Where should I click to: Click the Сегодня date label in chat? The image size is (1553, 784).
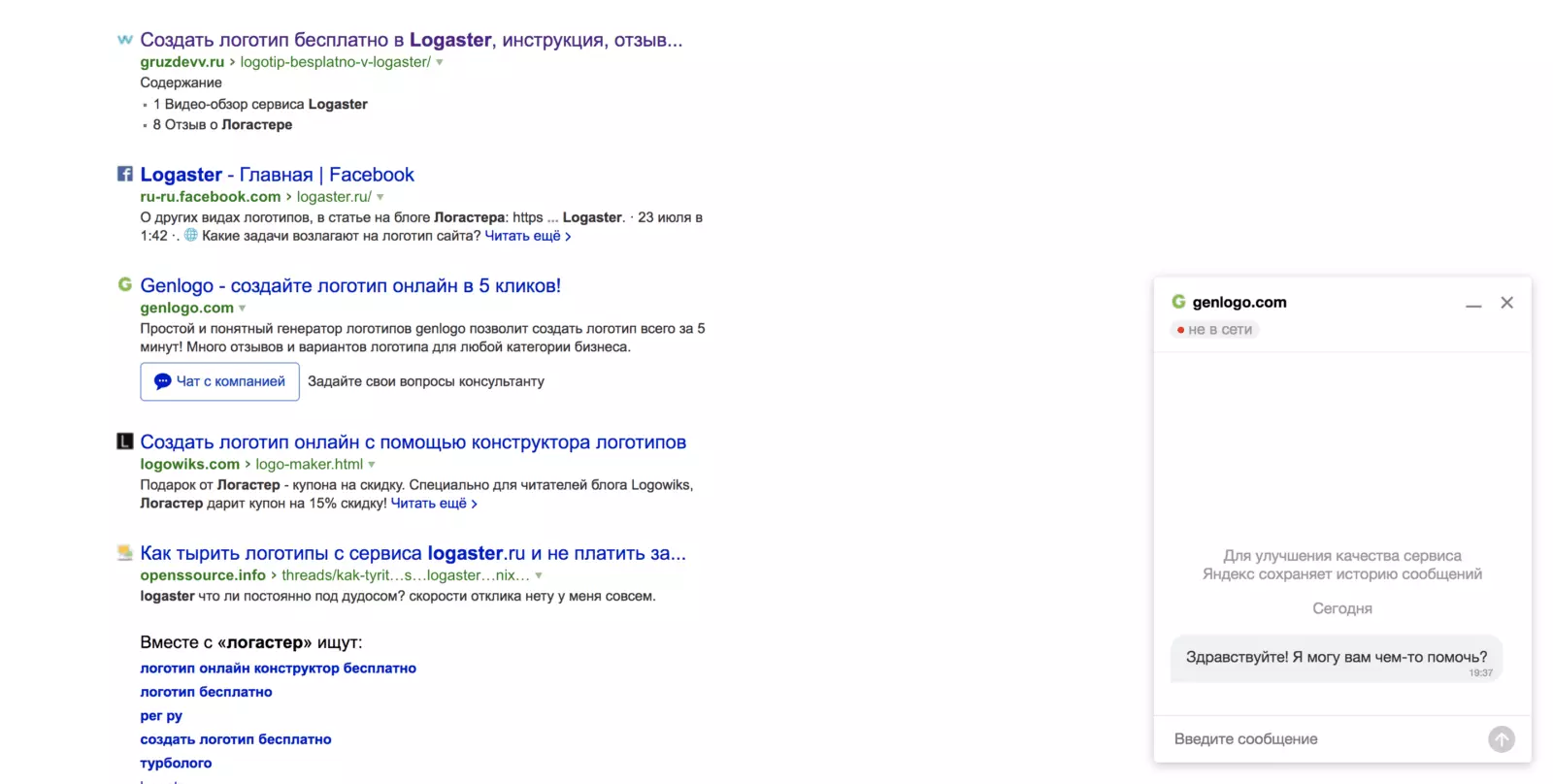1342,608
